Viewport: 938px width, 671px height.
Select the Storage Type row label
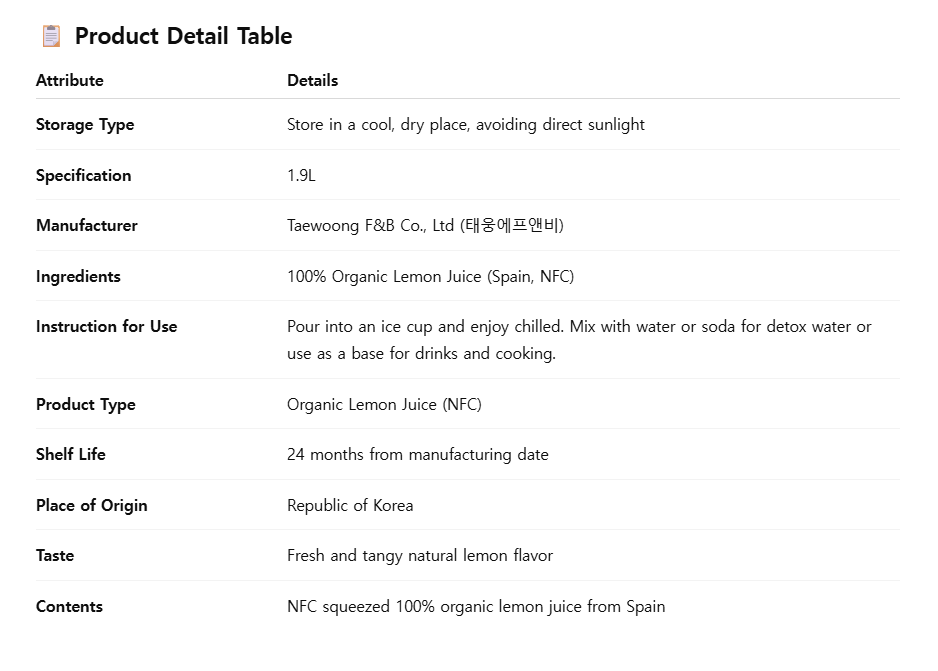[85, 125]
